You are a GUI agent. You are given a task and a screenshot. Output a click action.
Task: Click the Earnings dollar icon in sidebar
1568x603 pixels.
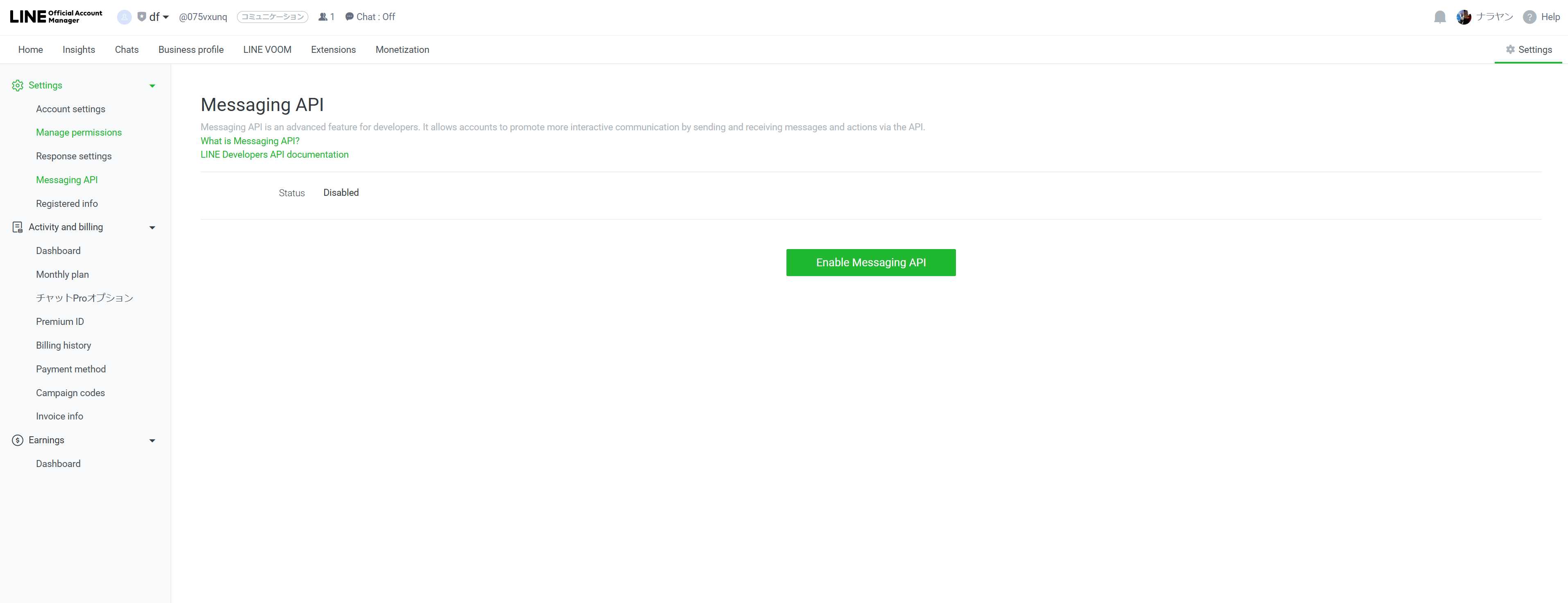tap(18, 440)
